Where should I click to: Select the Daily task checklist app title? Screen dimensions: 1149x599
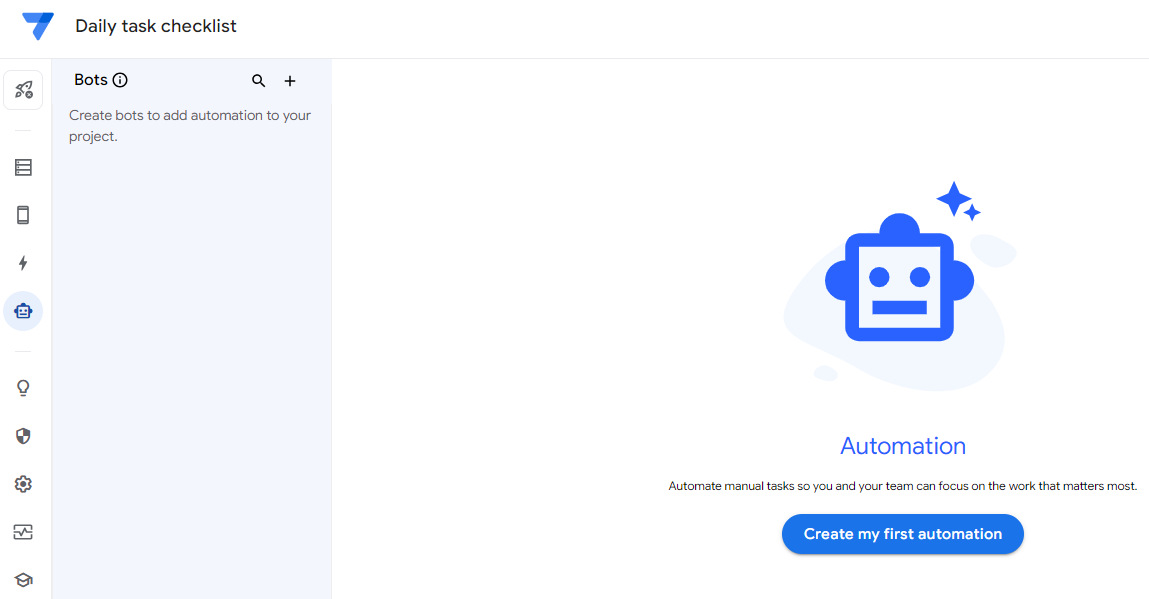[155, 26]
